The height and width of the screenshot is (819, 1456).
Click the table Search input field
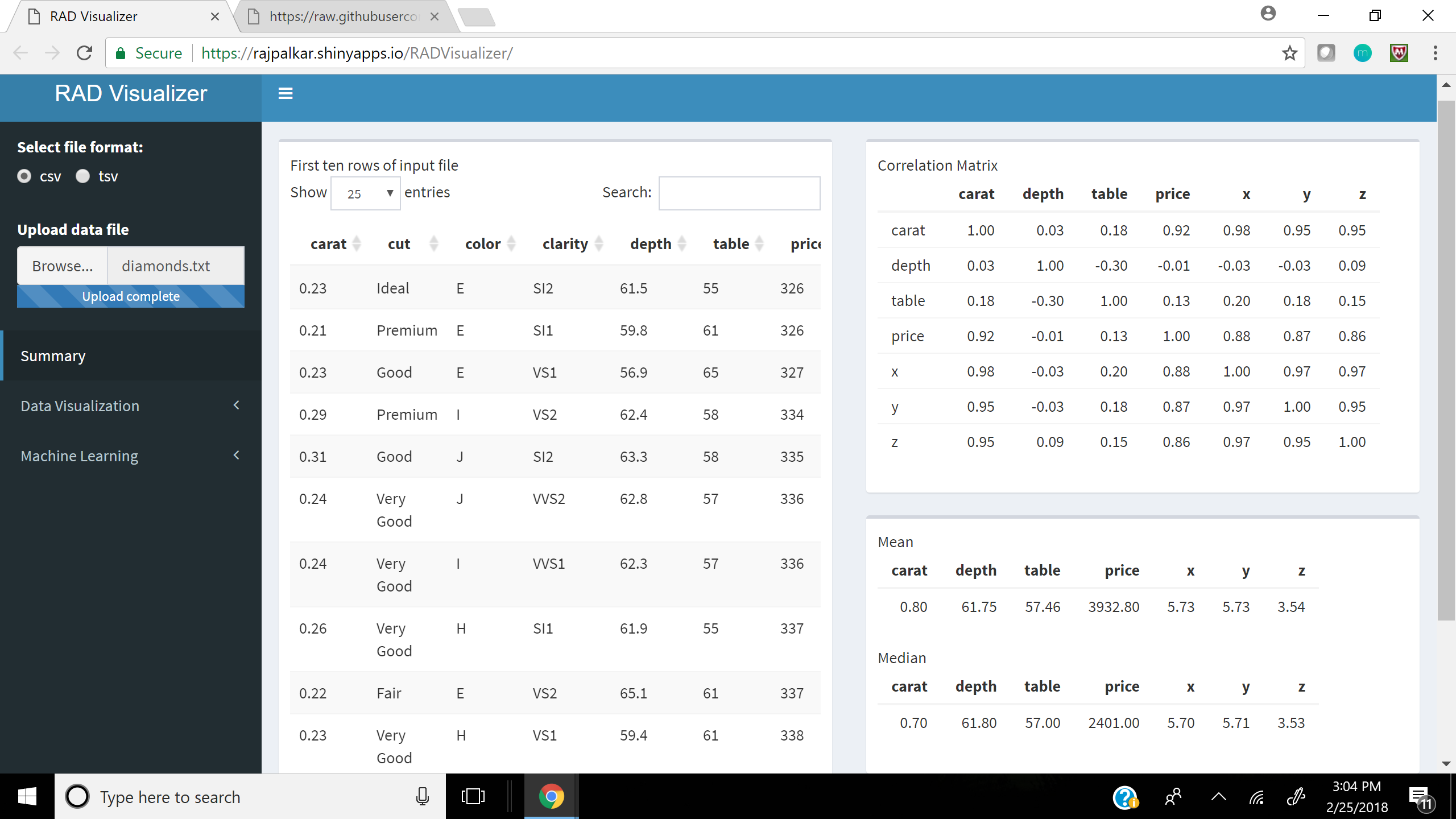[x=739, y=193]
